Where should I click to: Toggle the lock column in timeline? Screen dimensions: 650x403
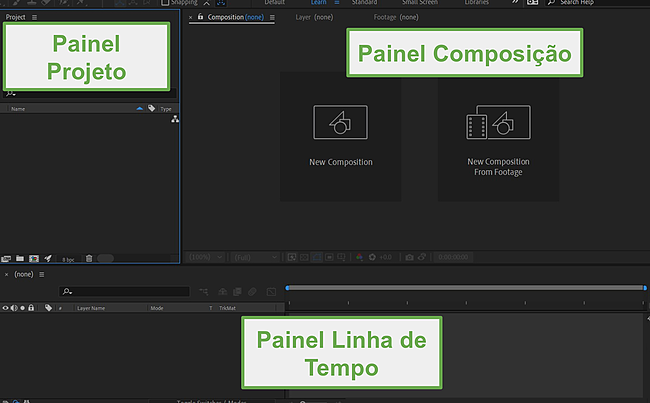pos(31,308)
